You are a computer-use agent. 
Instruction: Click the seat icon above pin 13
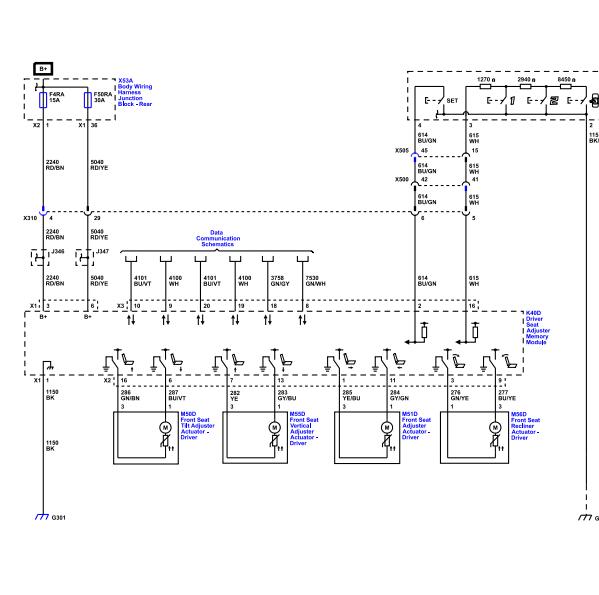pos(286,361)
